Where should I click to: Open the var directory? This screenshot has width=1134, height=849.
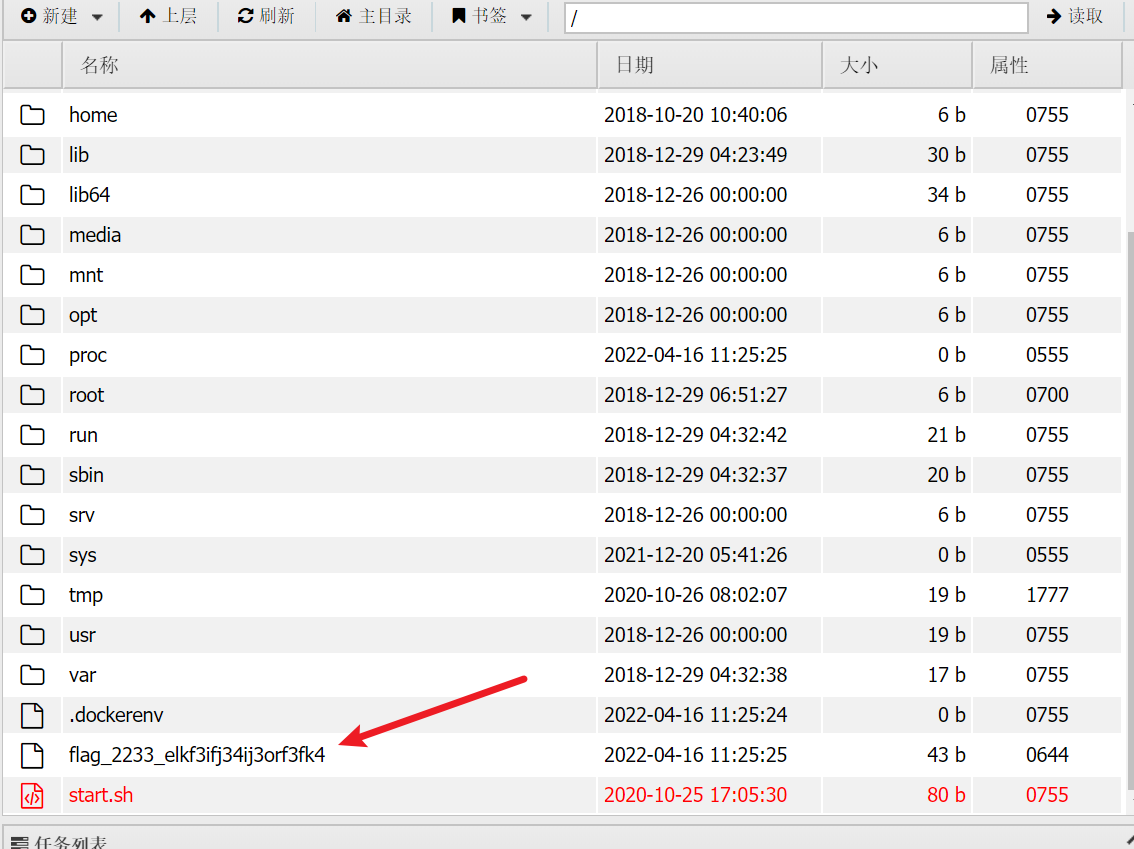83,675
